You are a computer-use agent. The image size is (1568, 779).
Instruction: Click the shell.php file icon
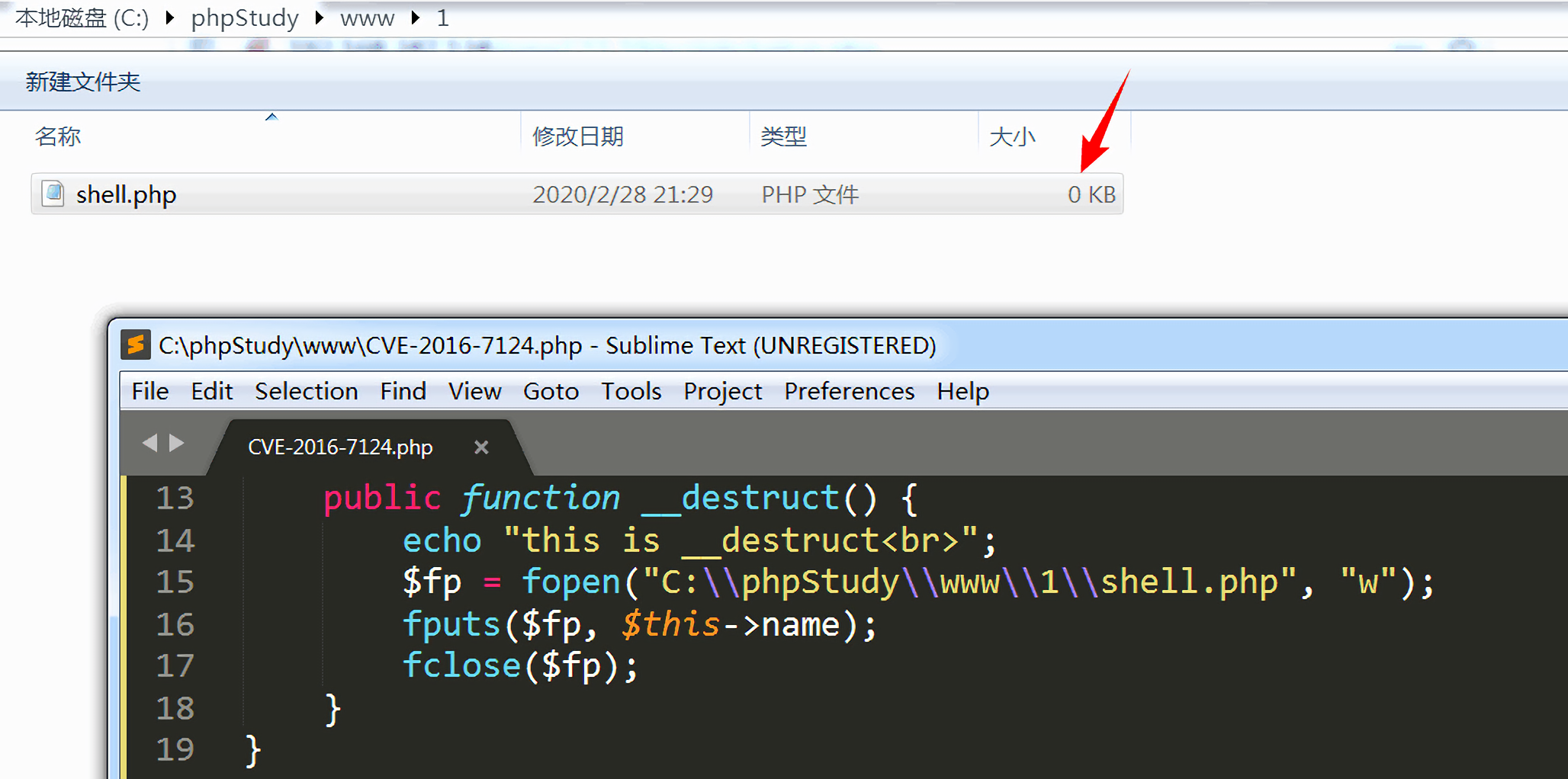53,194
